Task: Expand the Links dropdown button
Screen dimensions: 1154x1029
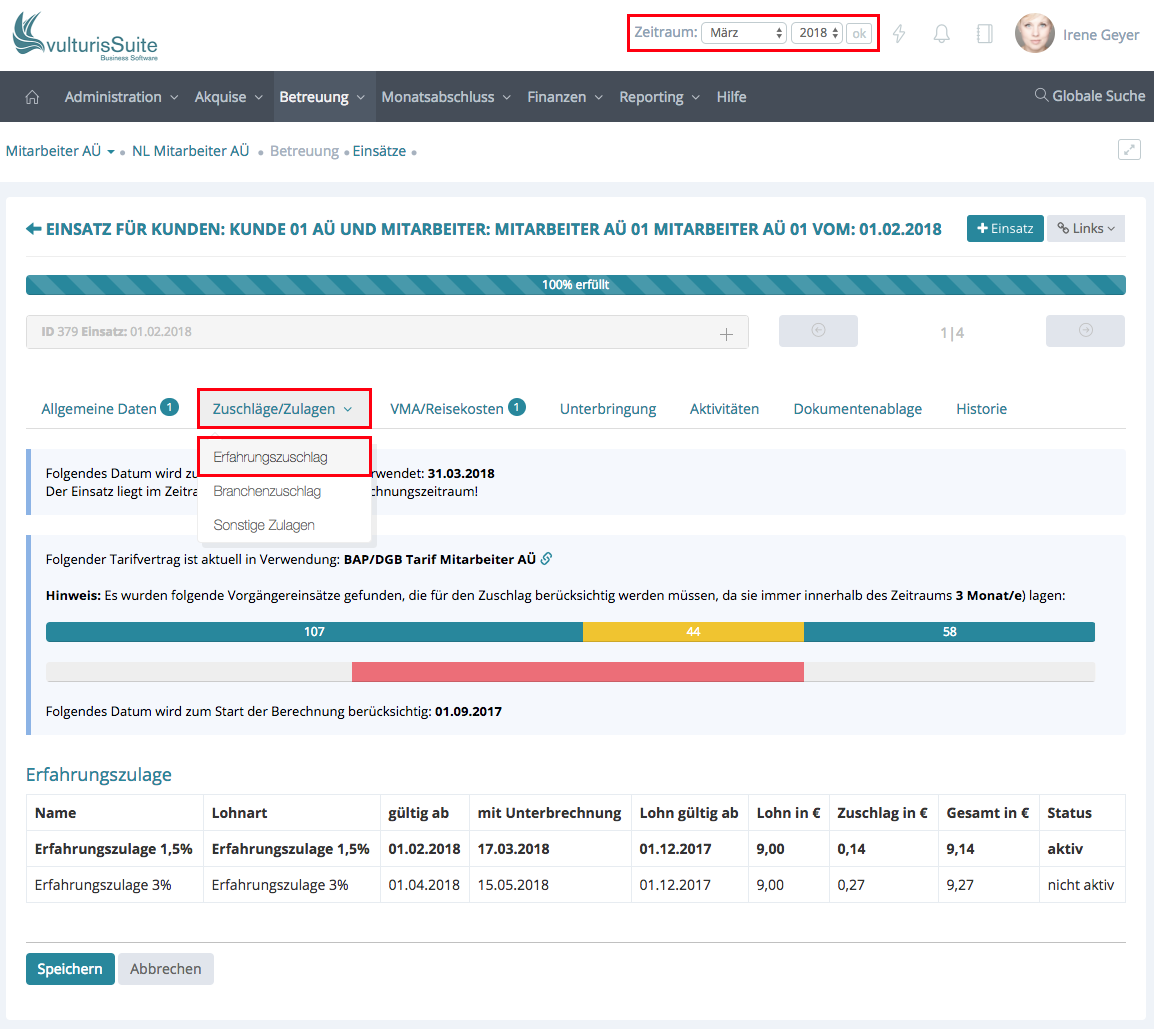Action: [1085, 228]
